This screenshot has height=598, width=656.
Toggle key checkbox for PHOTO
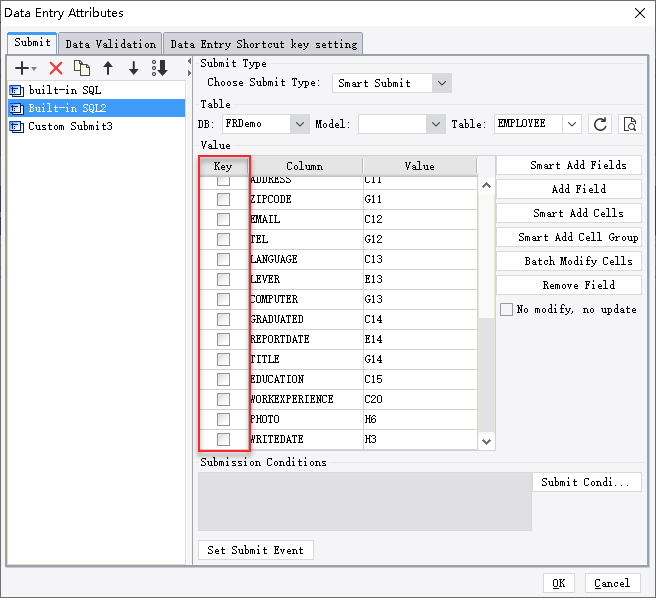(x=223, y=419)
